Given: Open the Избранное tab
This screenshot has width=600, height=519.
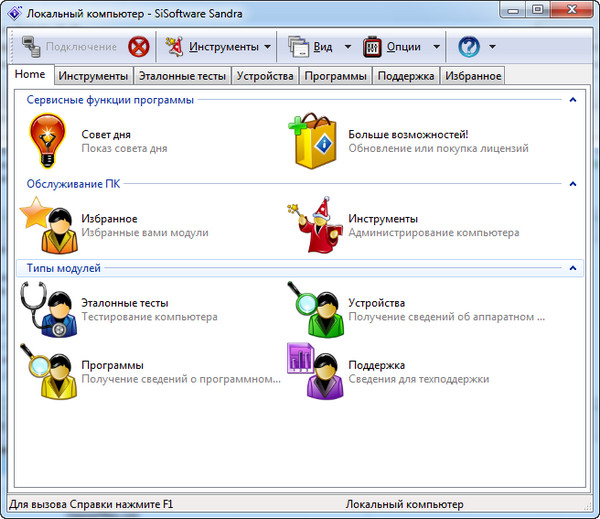Looking at the screenshot, I should [472, 76].
